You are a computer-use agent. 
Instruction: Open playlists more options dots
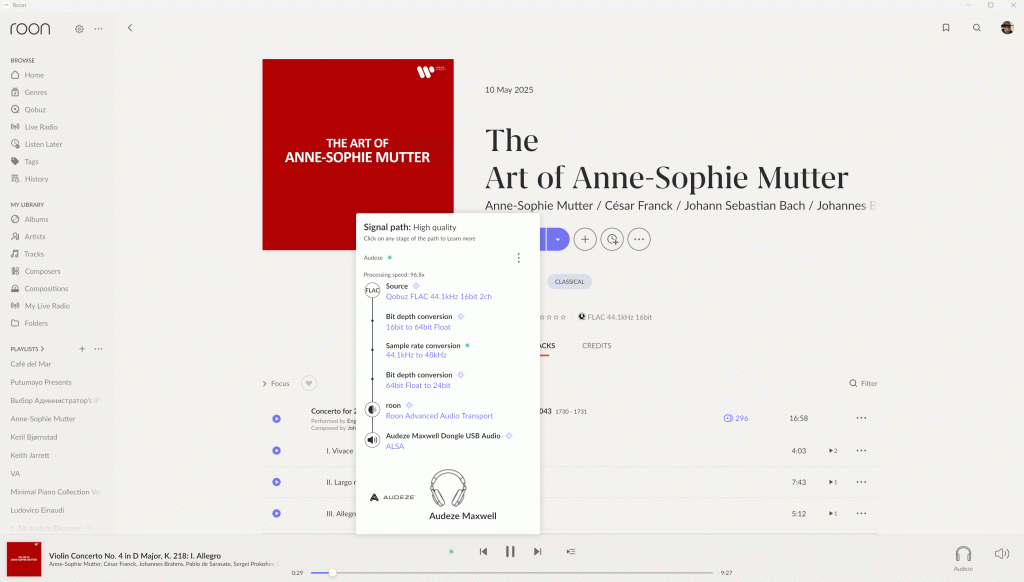(99, 349)
